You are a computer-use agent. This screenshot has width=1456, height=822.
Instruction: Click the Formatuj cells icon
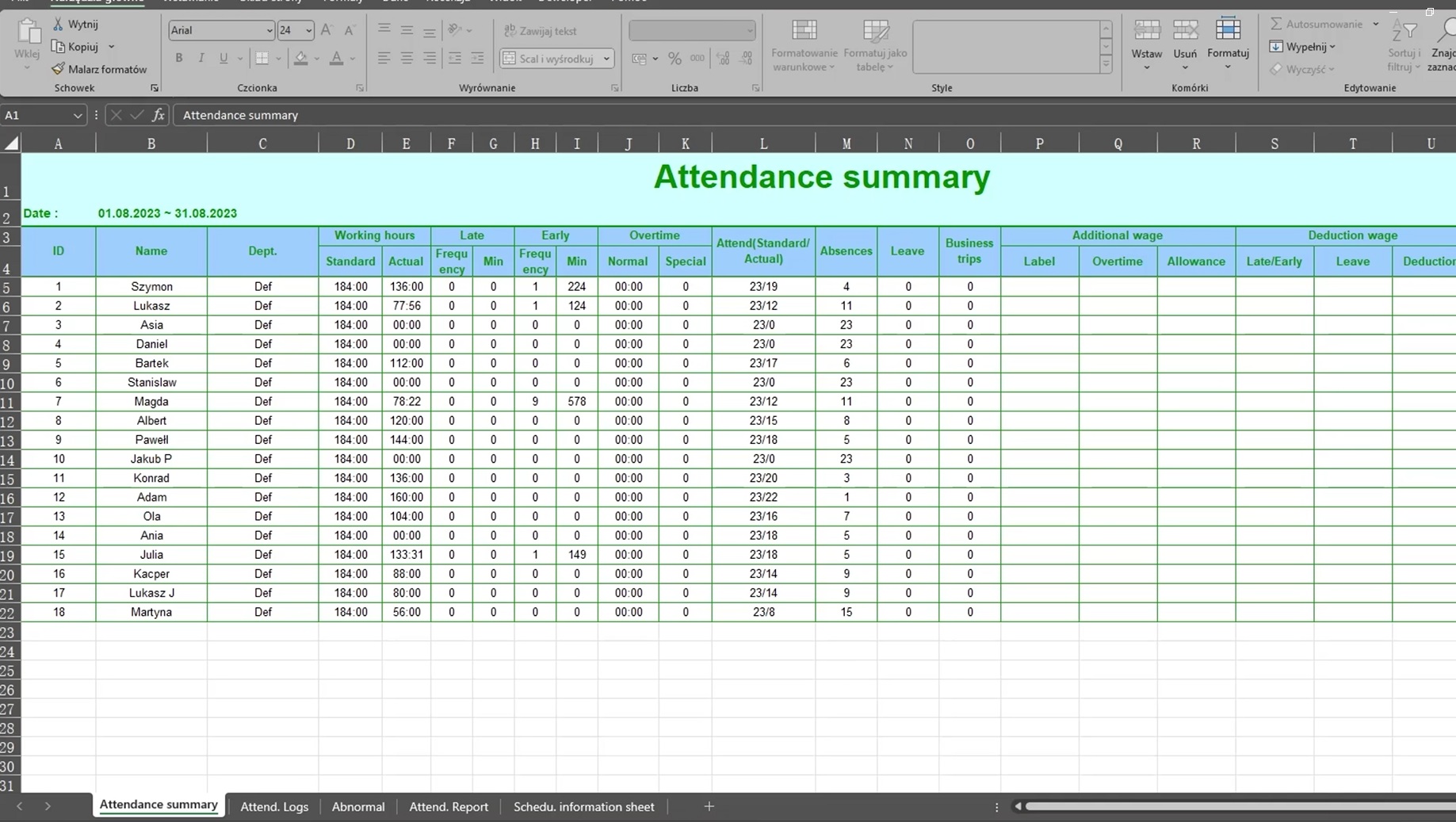point(1228,29)
